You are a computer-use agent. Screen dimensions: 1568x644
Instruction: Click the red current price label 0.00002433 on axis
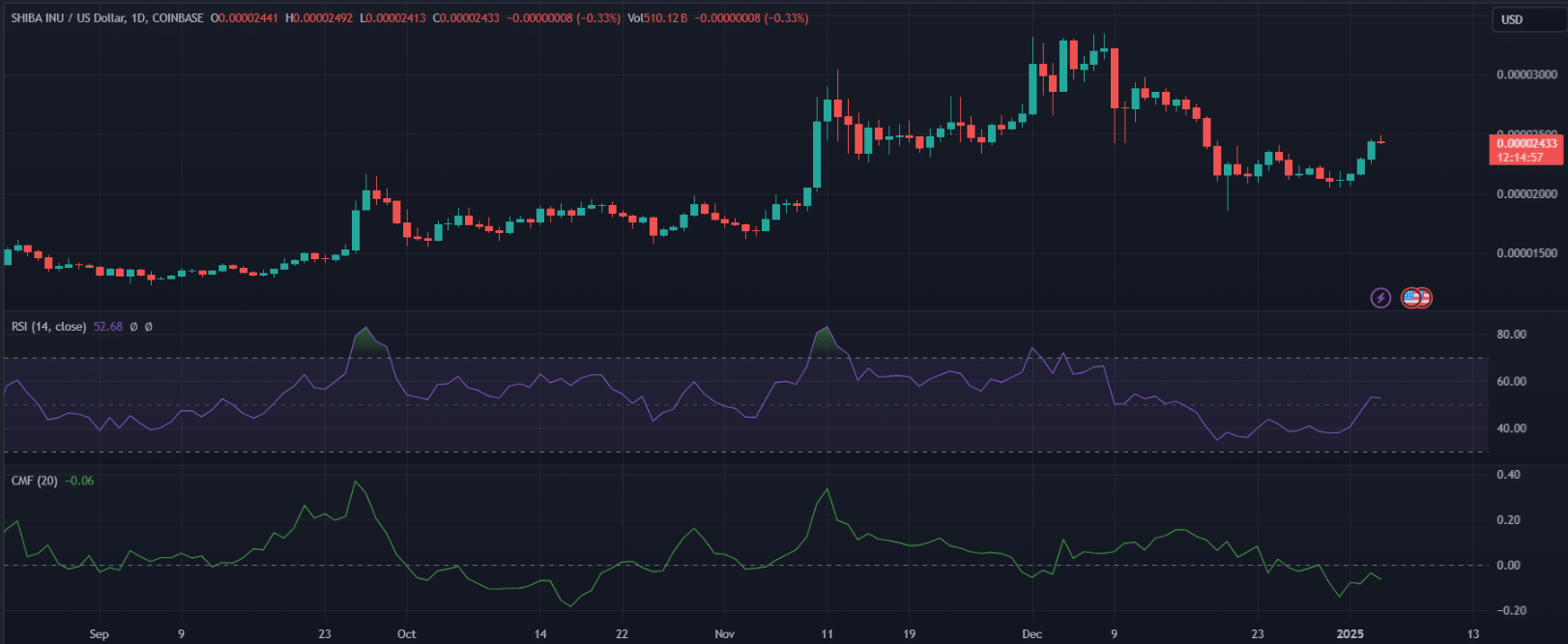click(x=1527, y=144)
